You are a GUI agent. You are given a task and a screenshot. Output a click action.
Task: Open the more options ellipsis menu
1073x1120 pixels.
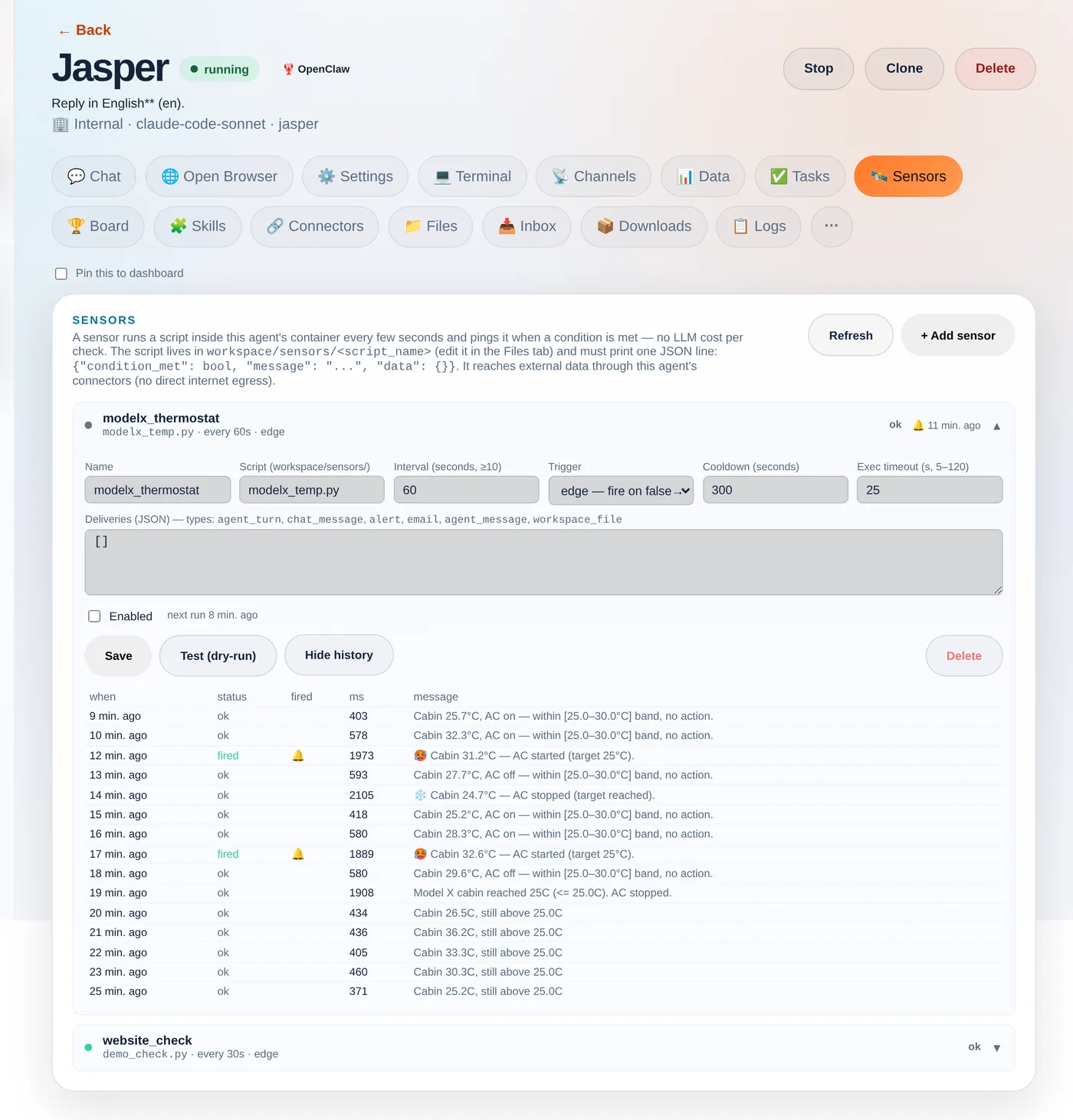pyautogui.click(x=832, y=226)
